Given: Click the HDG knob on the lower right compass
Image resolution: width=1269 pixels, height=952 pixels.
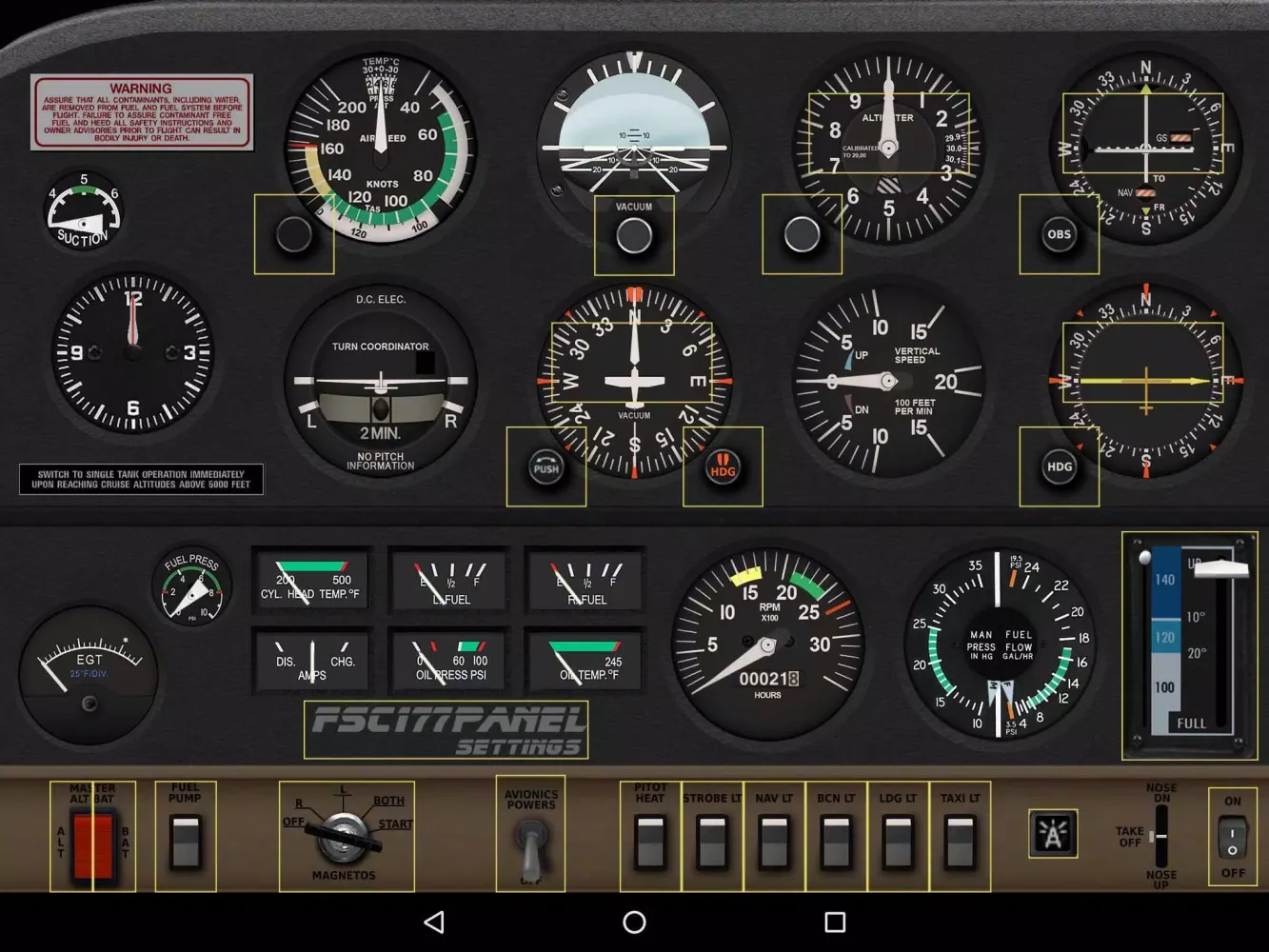Looking at the screenshot, I should (1059, 466).
